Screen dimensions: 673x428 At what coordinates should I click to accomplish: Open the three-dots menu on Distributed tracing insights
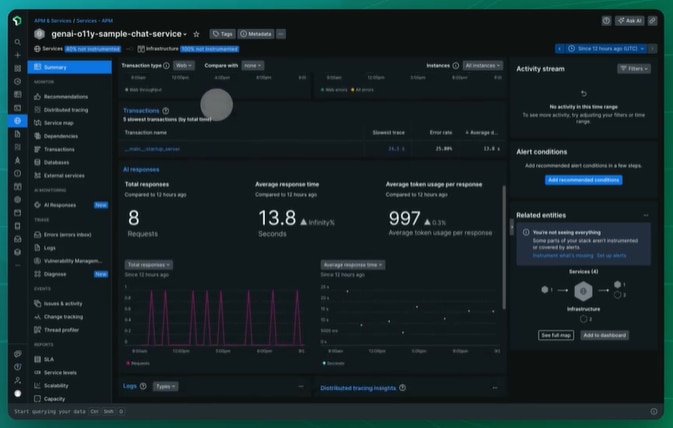(495, 388)
